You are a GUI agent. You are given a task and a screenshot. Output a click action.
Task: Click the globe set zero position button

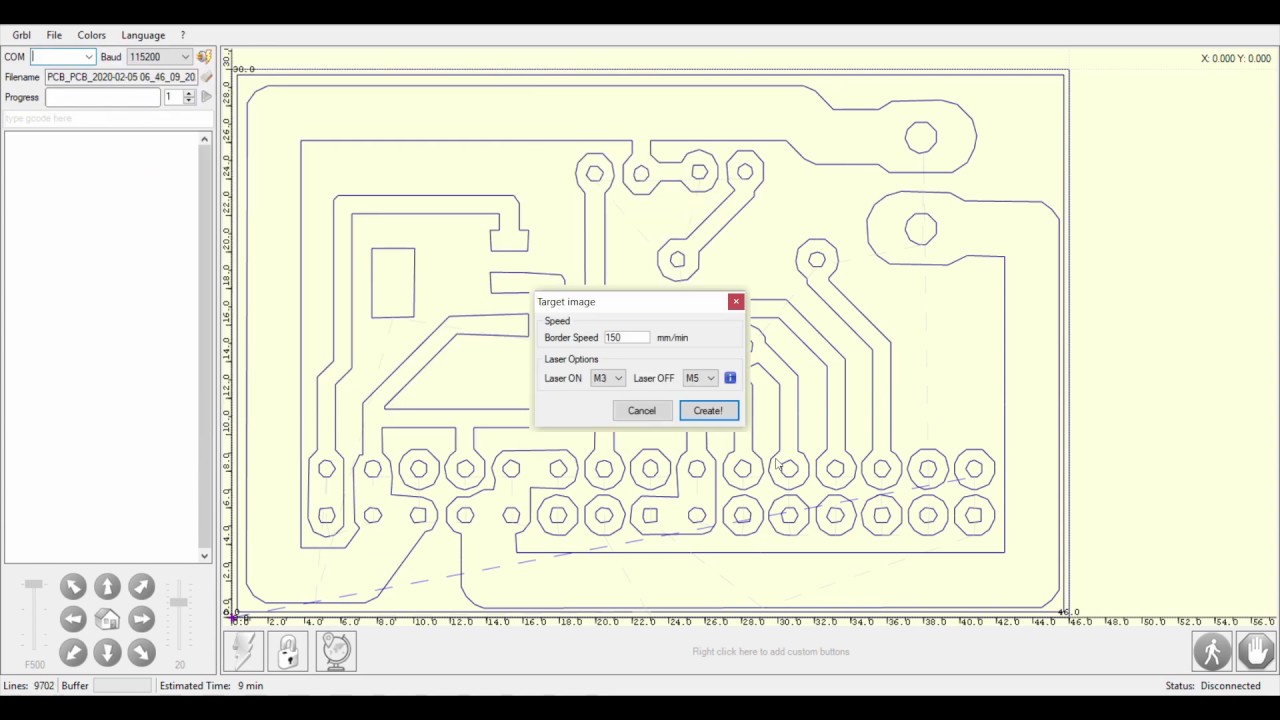336,651
